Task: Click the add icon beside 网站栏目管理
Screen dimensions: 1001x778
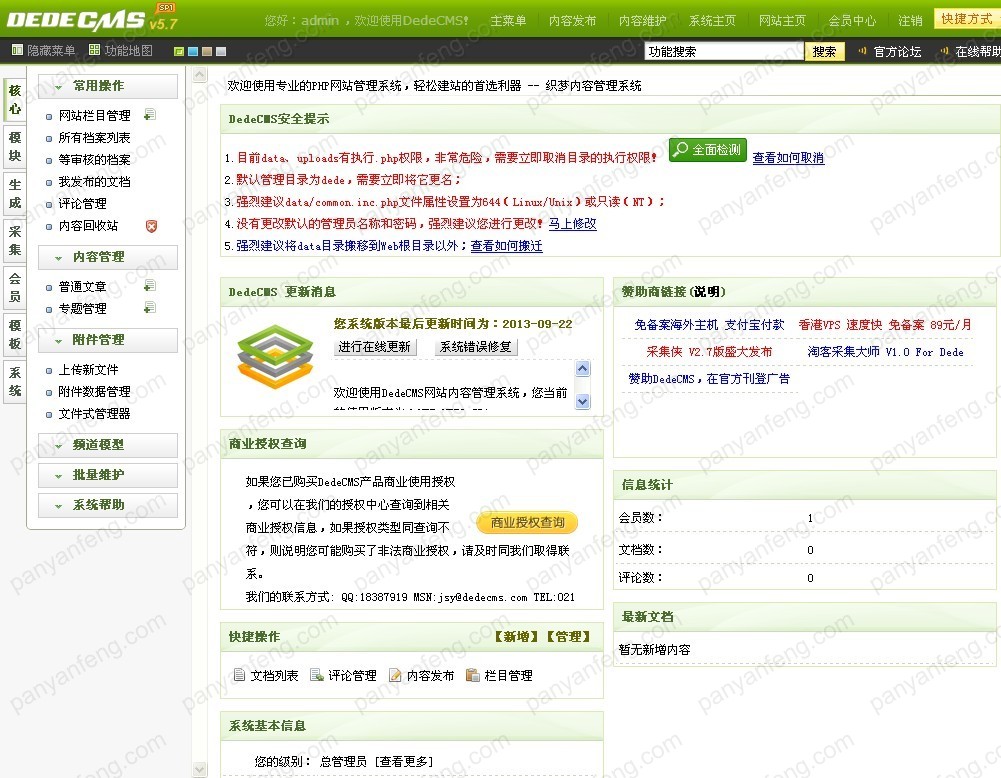Action: (x=150, y=115)
